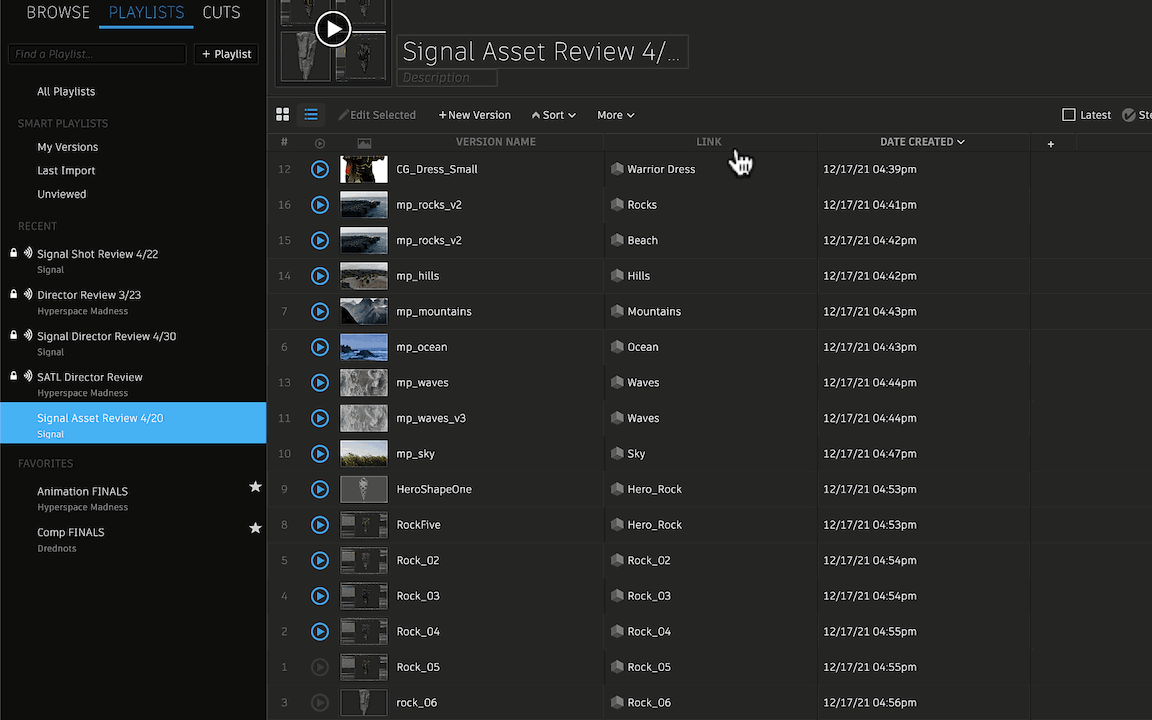Toggle playback on the Rock_05 row
1152x720 pixels.
319,667
